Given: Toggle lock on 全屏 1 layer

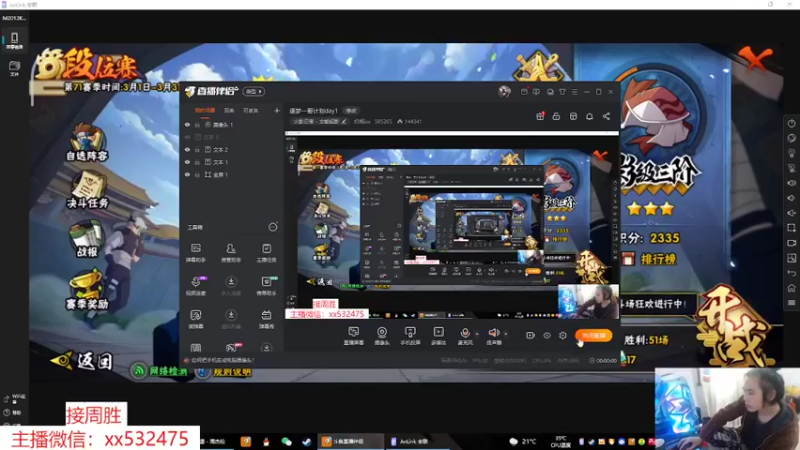Looking at the screenshot, I should (197, 174).
